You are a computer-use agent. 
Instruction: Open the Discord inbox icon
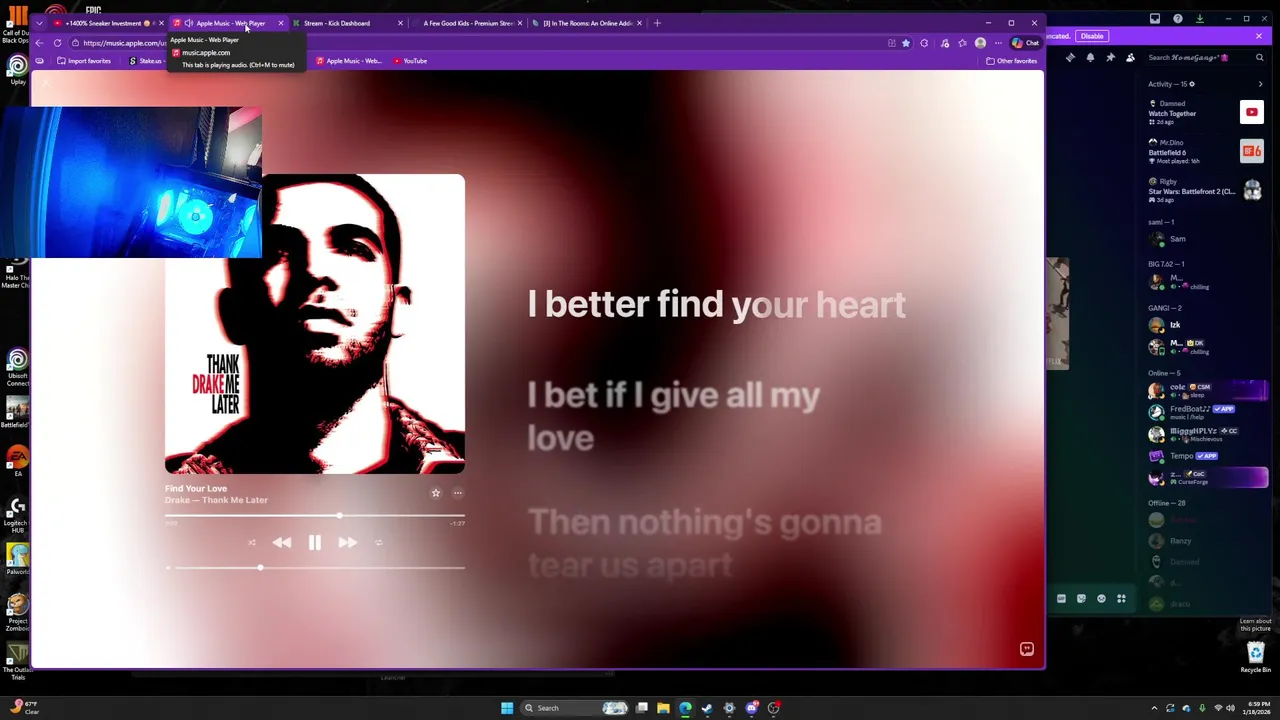click(1155, 18)
